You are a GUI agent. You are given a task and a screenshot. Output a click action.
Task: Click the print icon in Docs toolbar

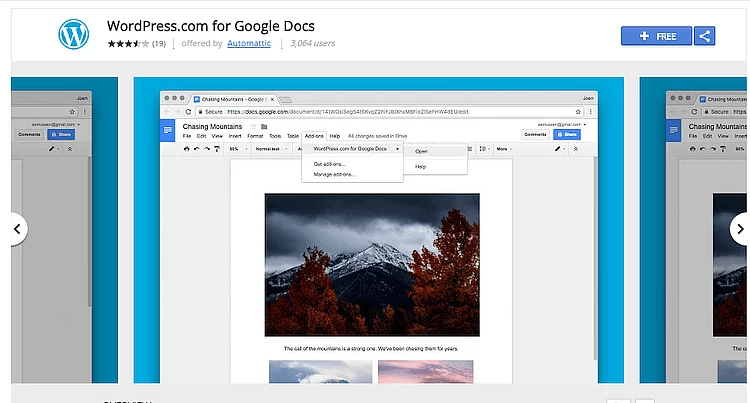186,149
